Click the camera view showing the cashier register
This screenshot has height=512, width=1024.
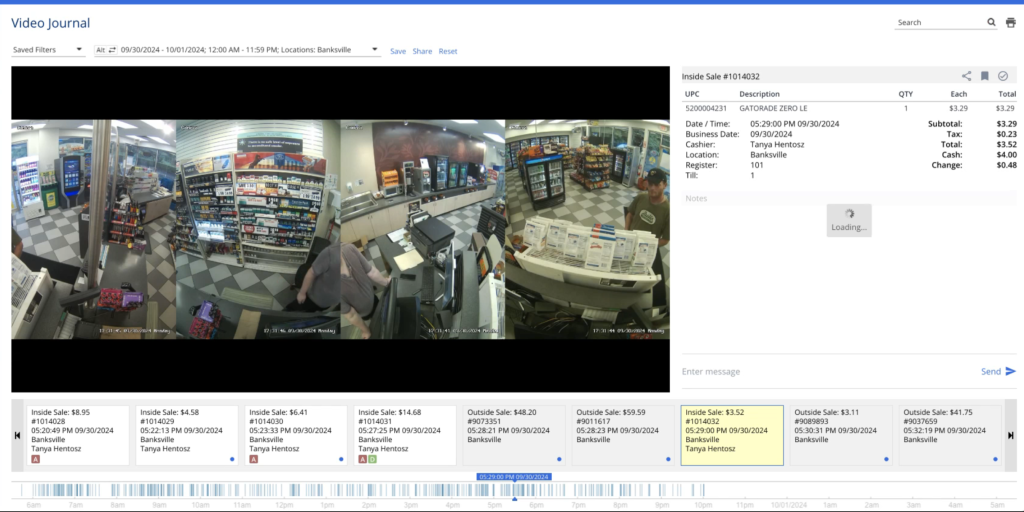point(422,230)
